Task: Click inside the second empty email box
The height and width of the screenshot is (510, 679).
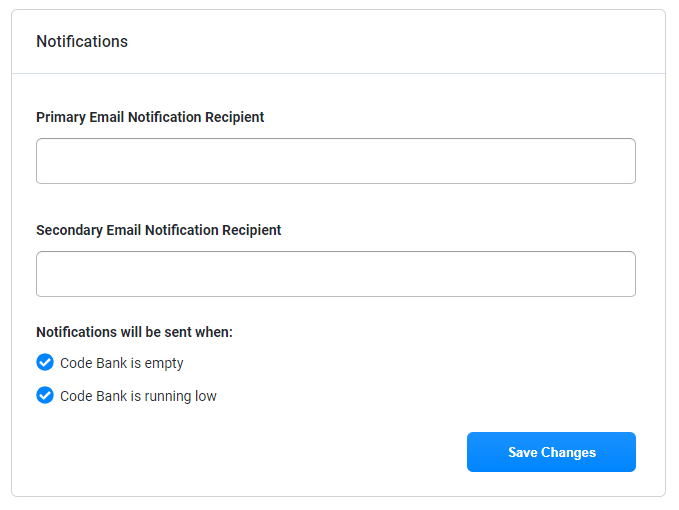Action: pyautogui.click(x=336, y=274)
